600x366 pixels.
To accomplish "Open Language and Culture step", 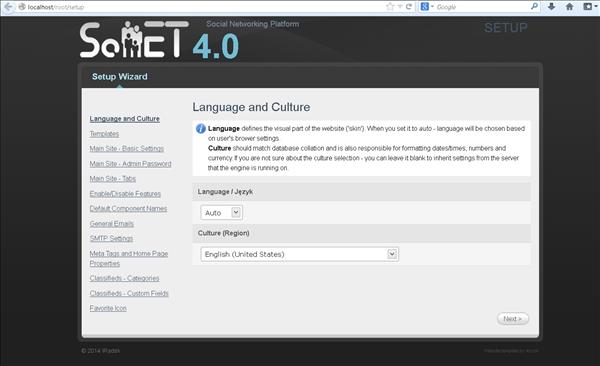I will pos(125,119).
